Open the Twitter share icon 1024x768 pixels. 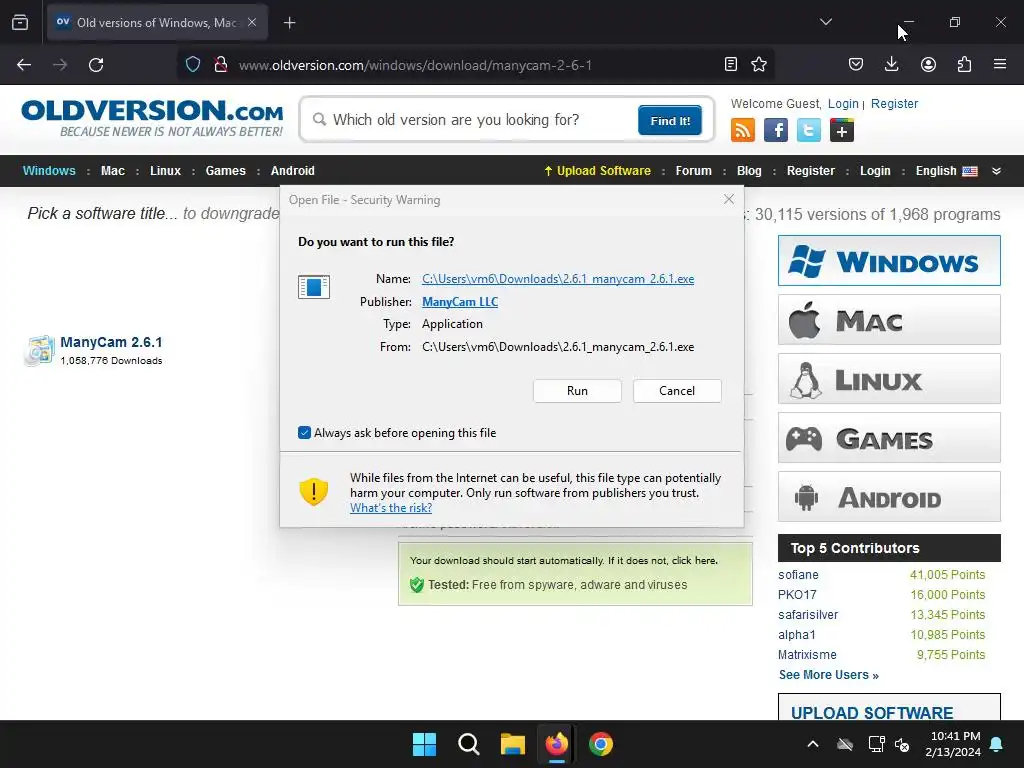click(x=808, y=130)
